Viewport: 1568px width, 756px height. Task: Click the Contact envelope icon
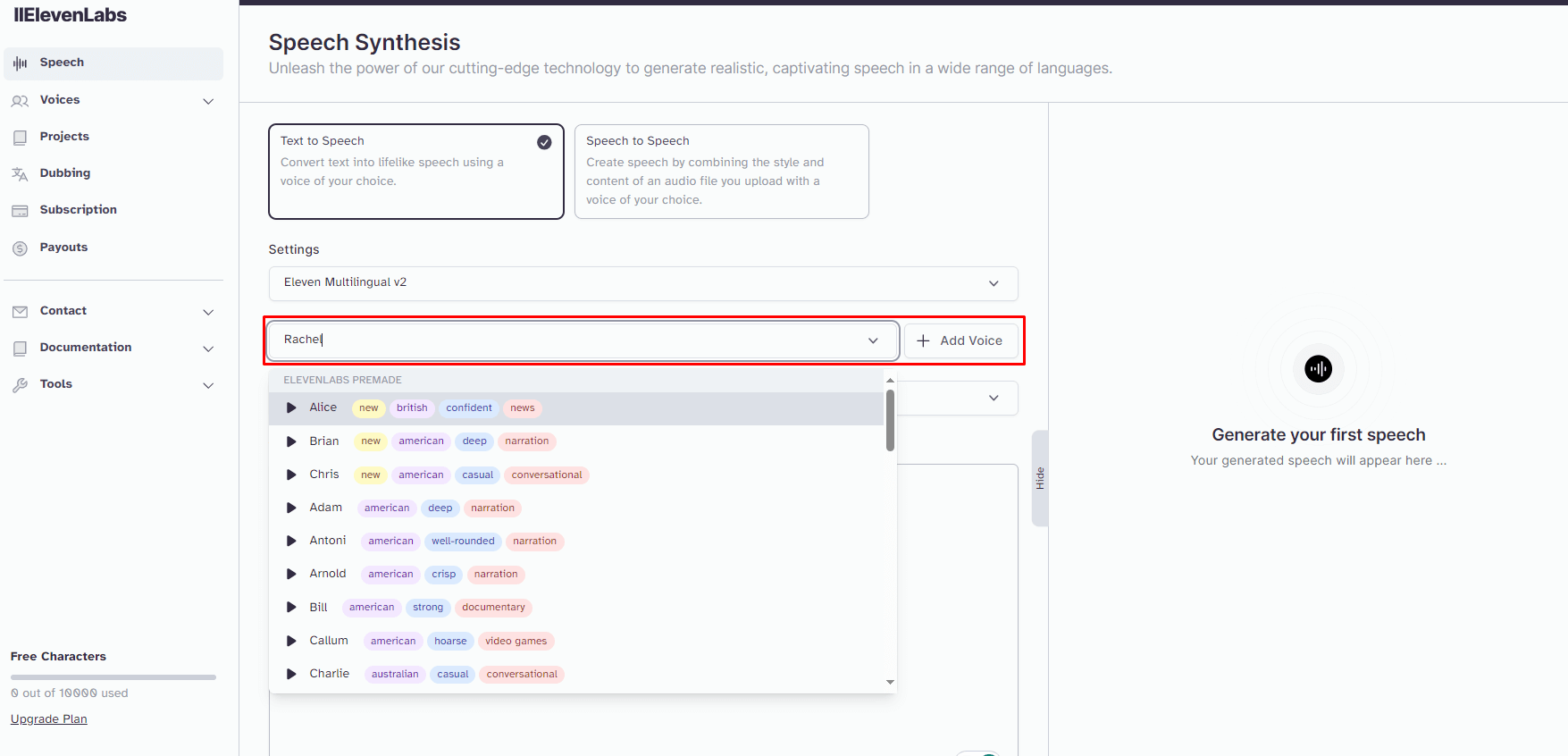click(21, 312)
